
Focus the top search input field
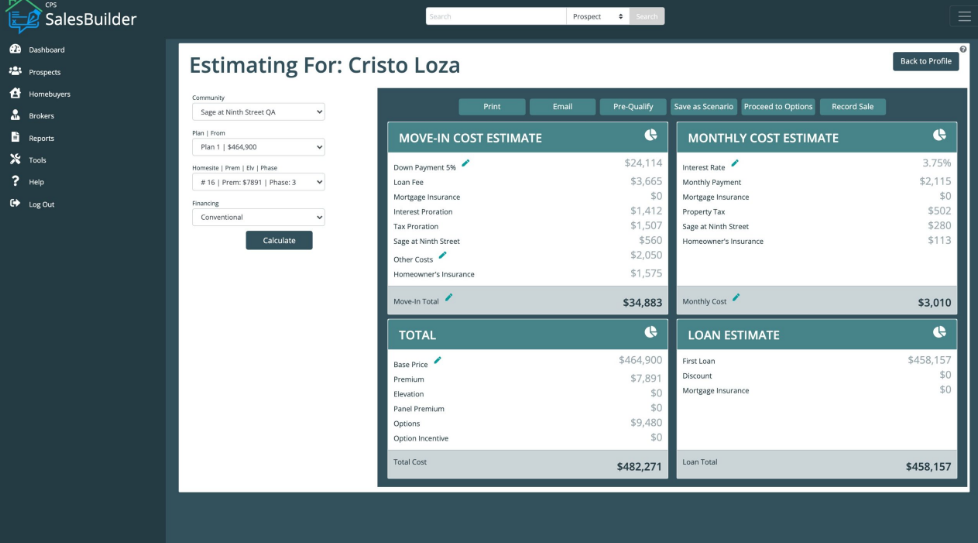496,17
